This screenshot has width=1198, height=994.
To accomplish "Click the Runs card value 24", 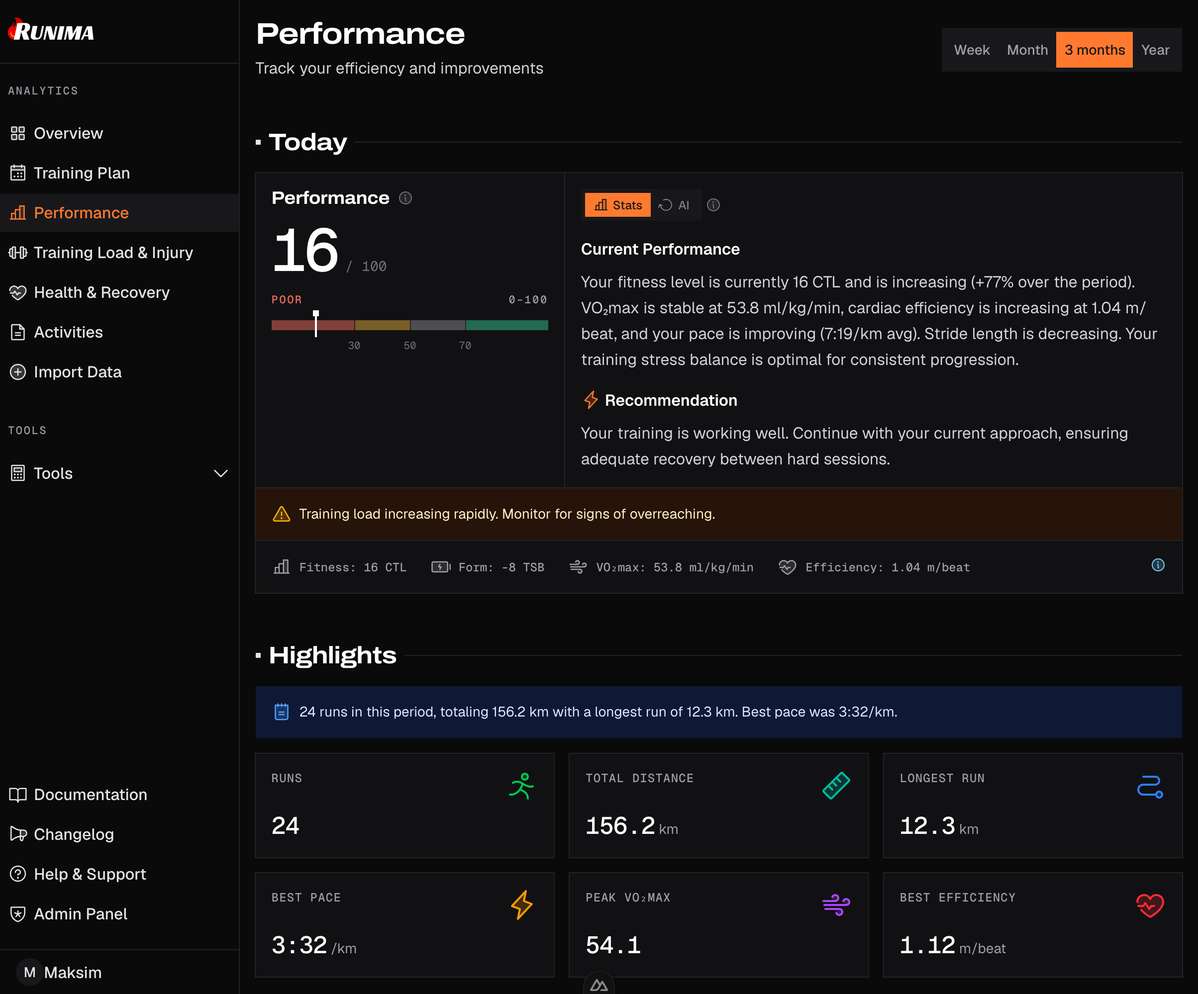I will [285, 825].
